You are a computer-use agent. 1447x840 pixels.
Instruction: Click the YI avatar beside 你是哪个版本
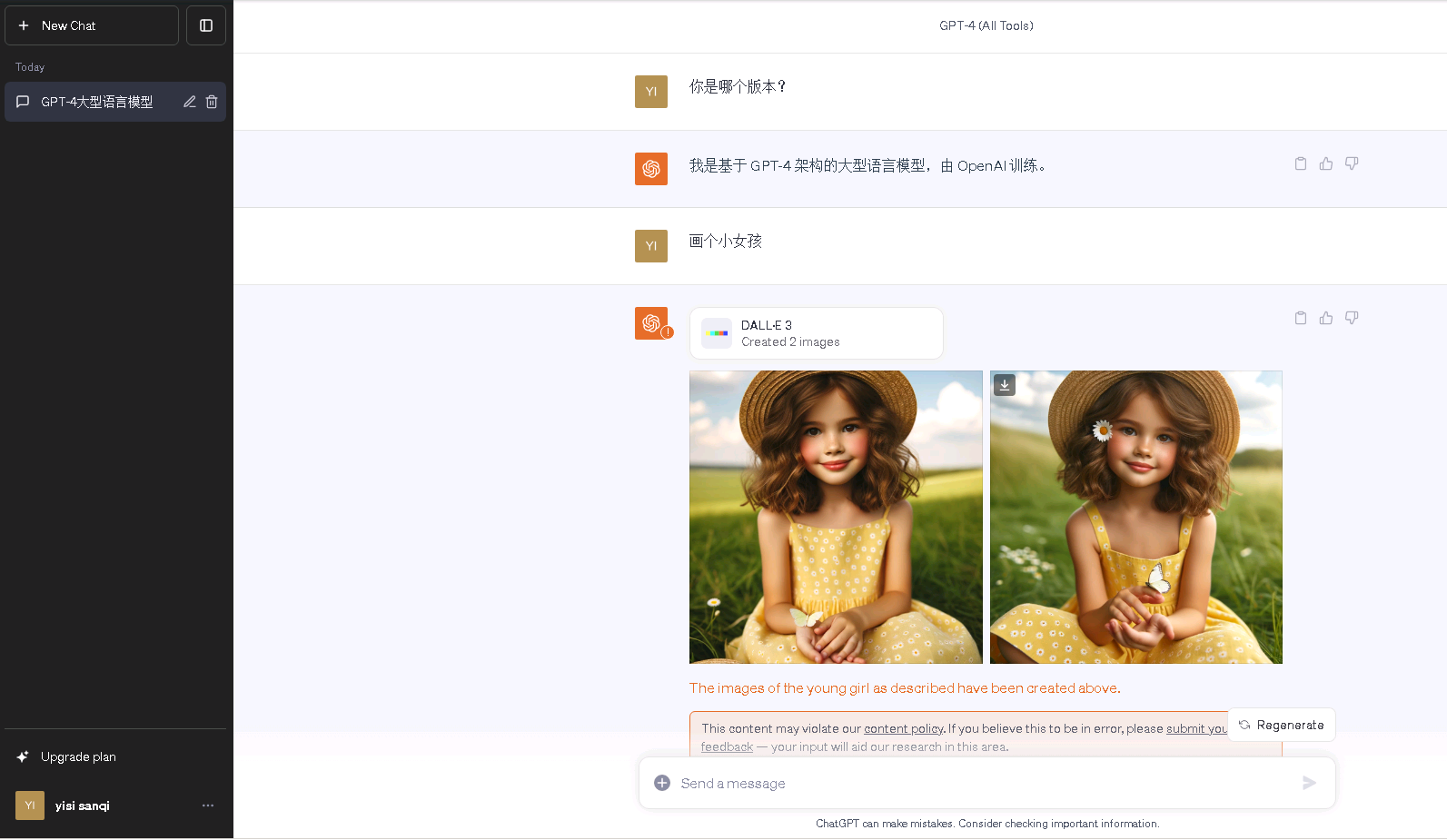(x=651, y=92)
